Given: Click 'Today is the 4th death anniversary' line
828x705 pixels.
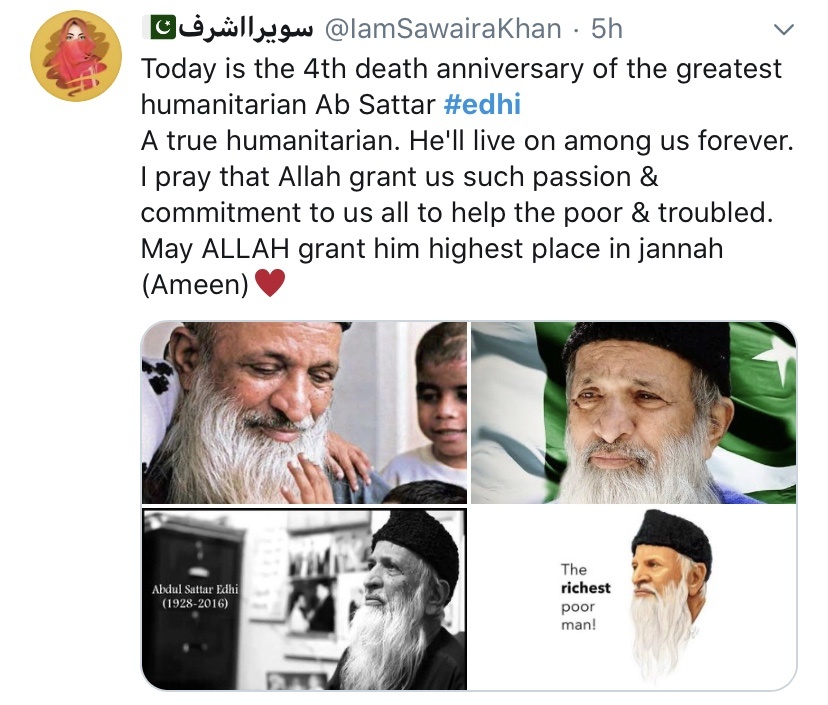Looking at the screenshot, I should pos(461,69).
